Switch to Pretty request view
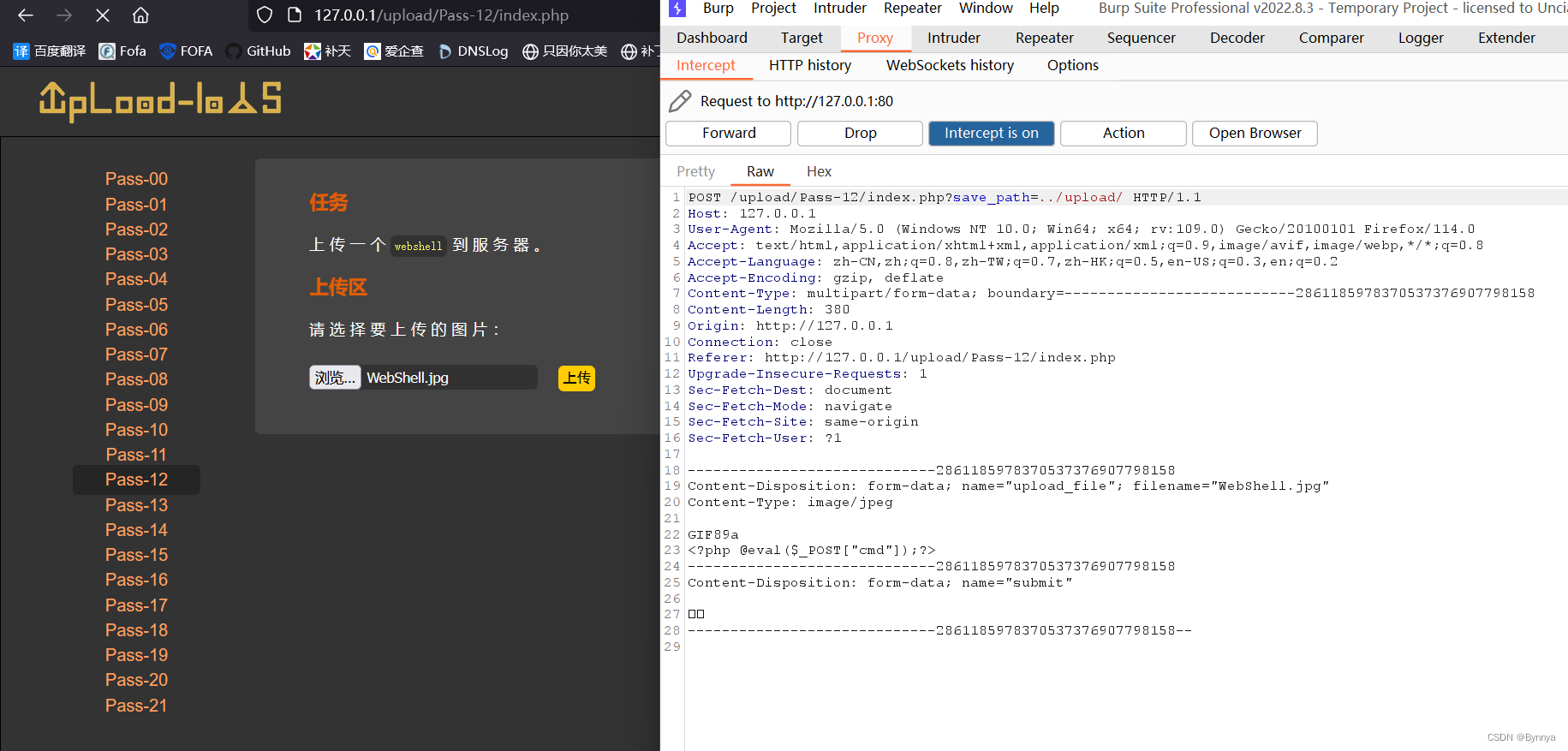Viewport: 1568px width, 751px height. (x=695, y=171)
